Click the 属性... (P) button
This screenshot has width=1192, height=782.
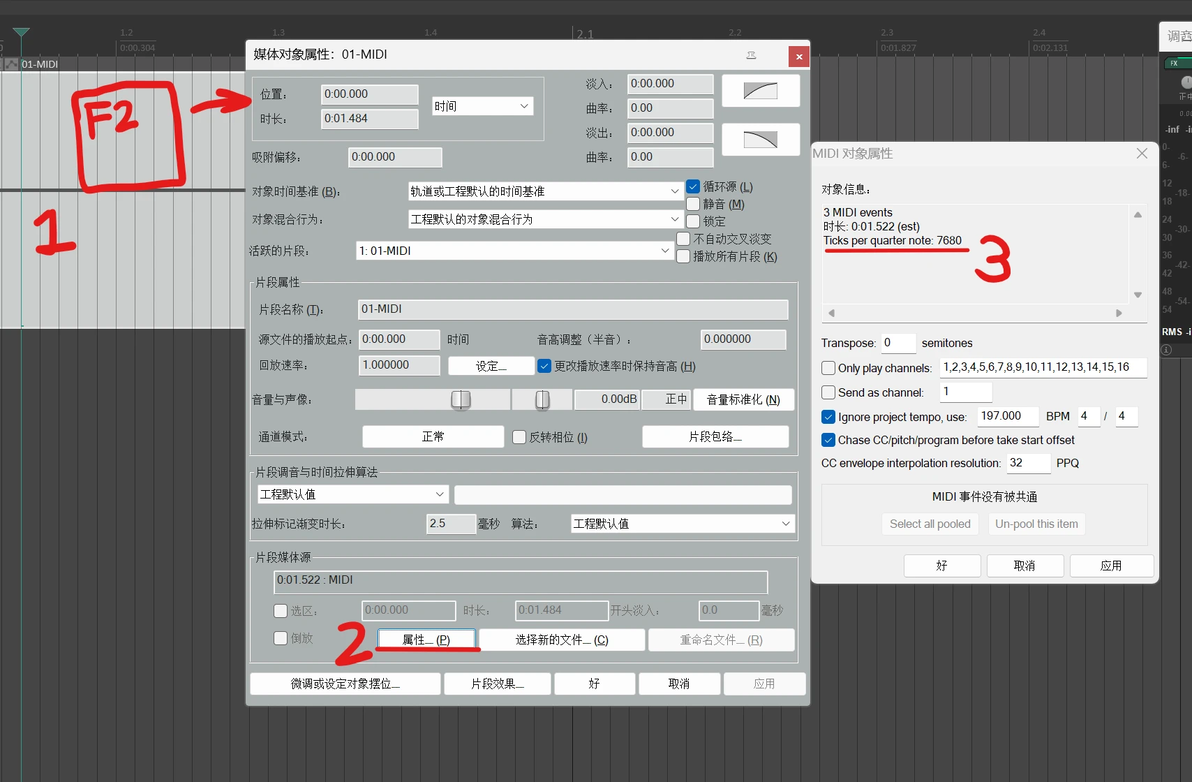(x=426, y=640)
